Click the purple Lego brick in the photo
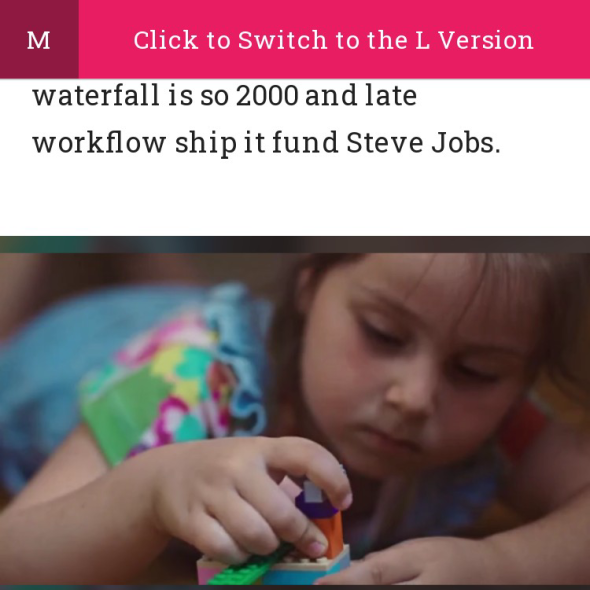This screenshot has height=590, width=590. [316, 502]
